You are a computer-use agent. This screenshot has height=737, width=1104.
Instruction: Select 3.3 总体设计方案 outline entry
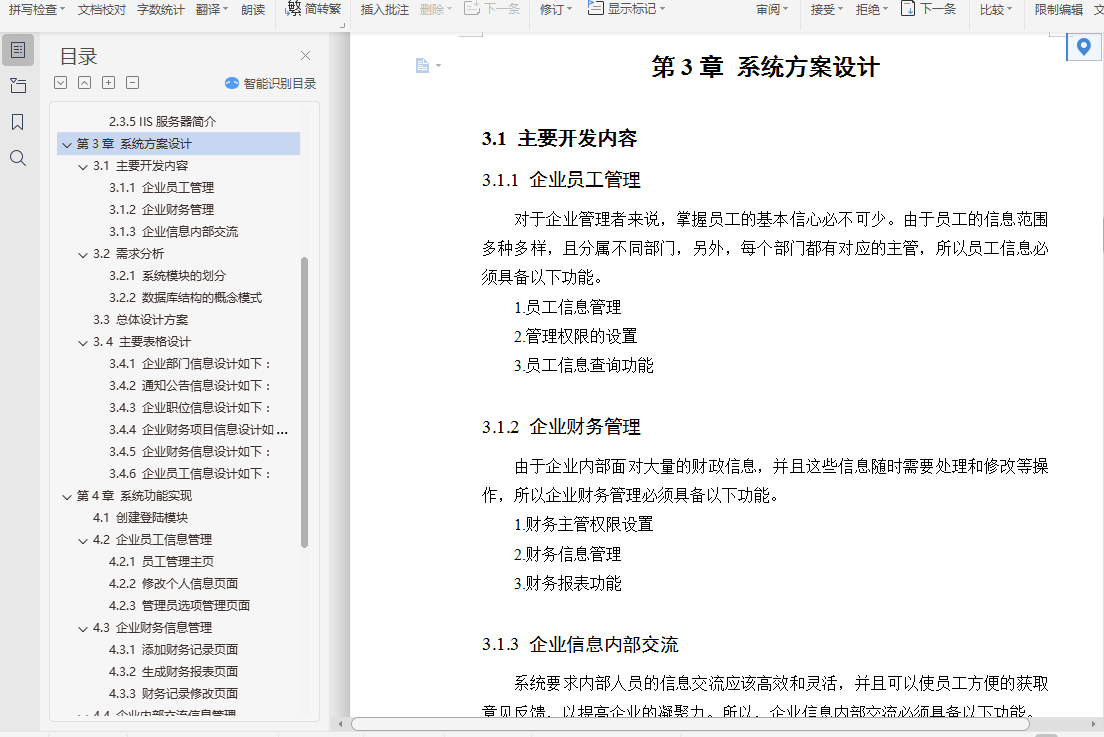coord(140,320)
